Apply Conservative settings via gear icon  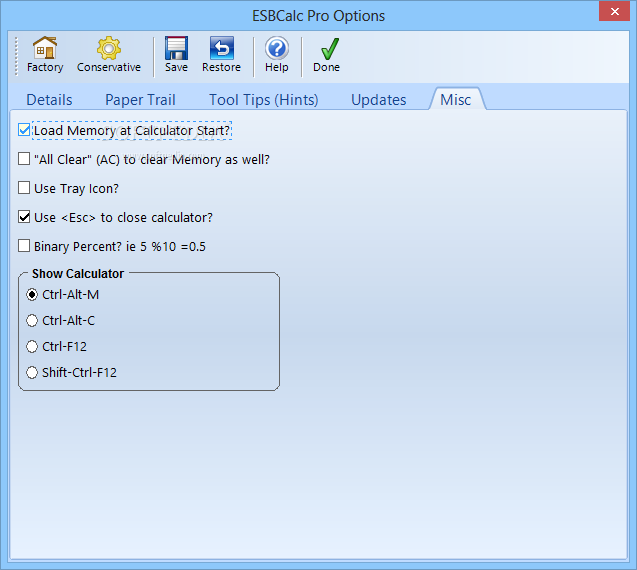[108, 48]
